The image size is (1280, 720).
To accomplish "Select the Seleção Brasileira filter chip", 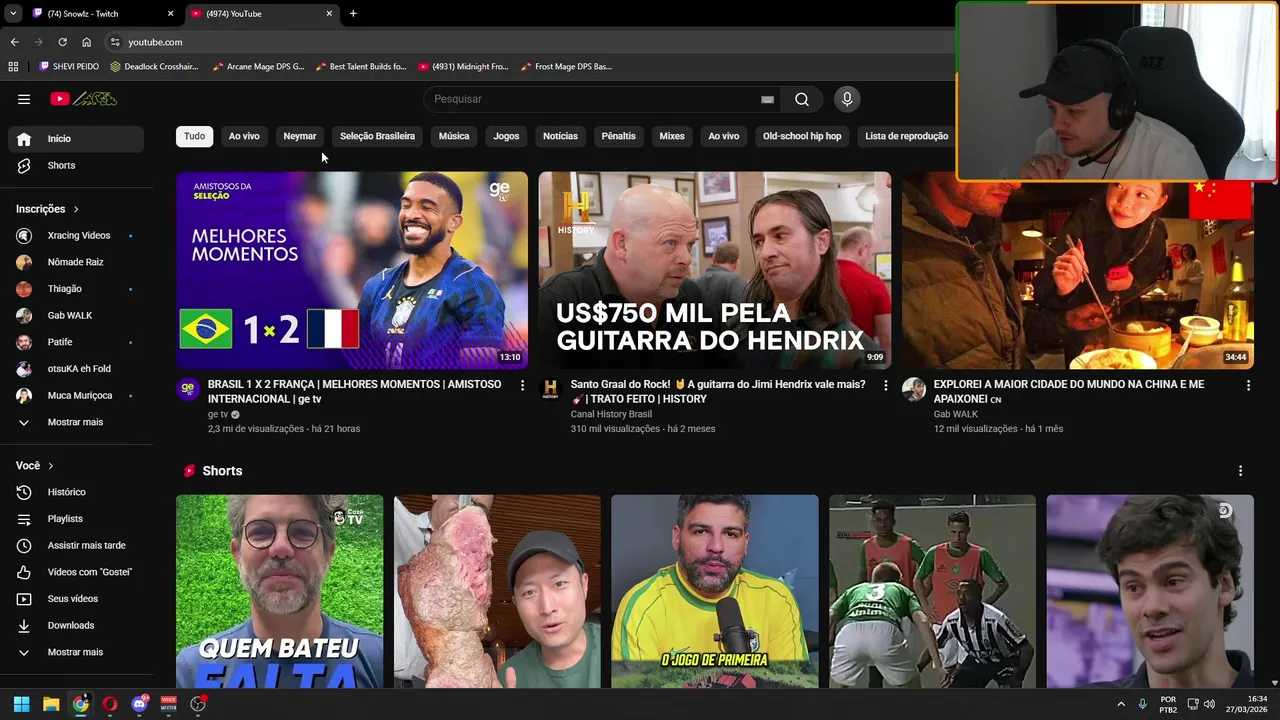I will pyautogui.click(x=377, y=136).
